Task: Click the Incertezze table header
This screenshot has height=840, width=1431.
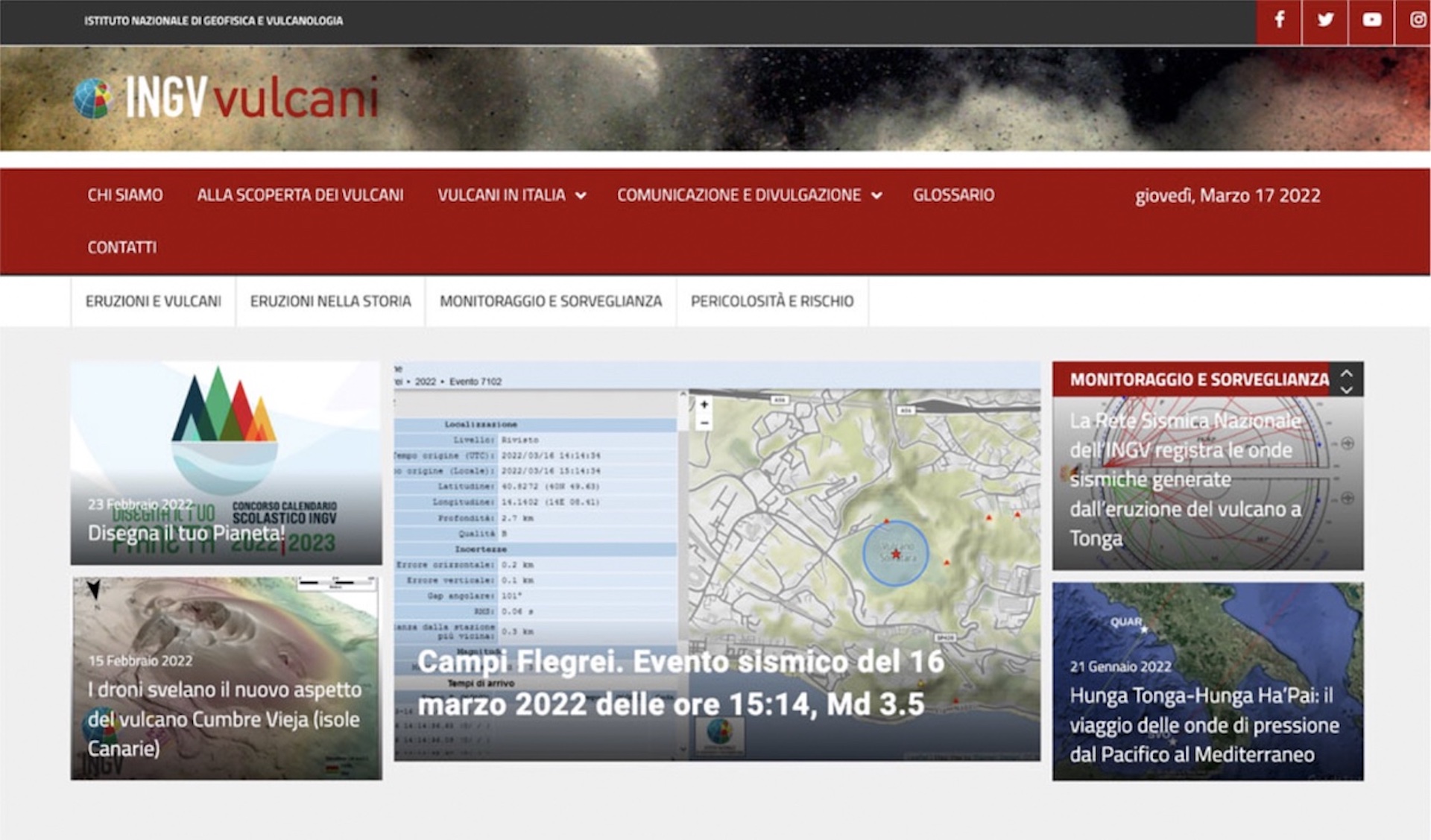Action: point(481,549)
